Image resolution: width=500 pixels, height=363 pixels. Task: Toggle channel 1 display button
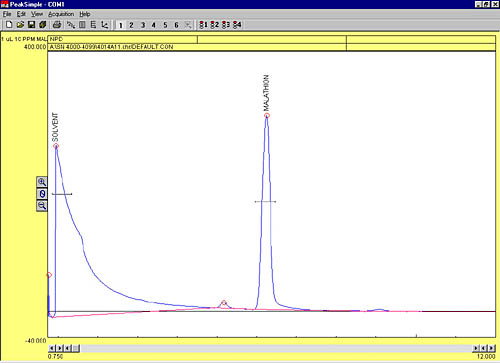pyautogui.click(x=121, y=25)
